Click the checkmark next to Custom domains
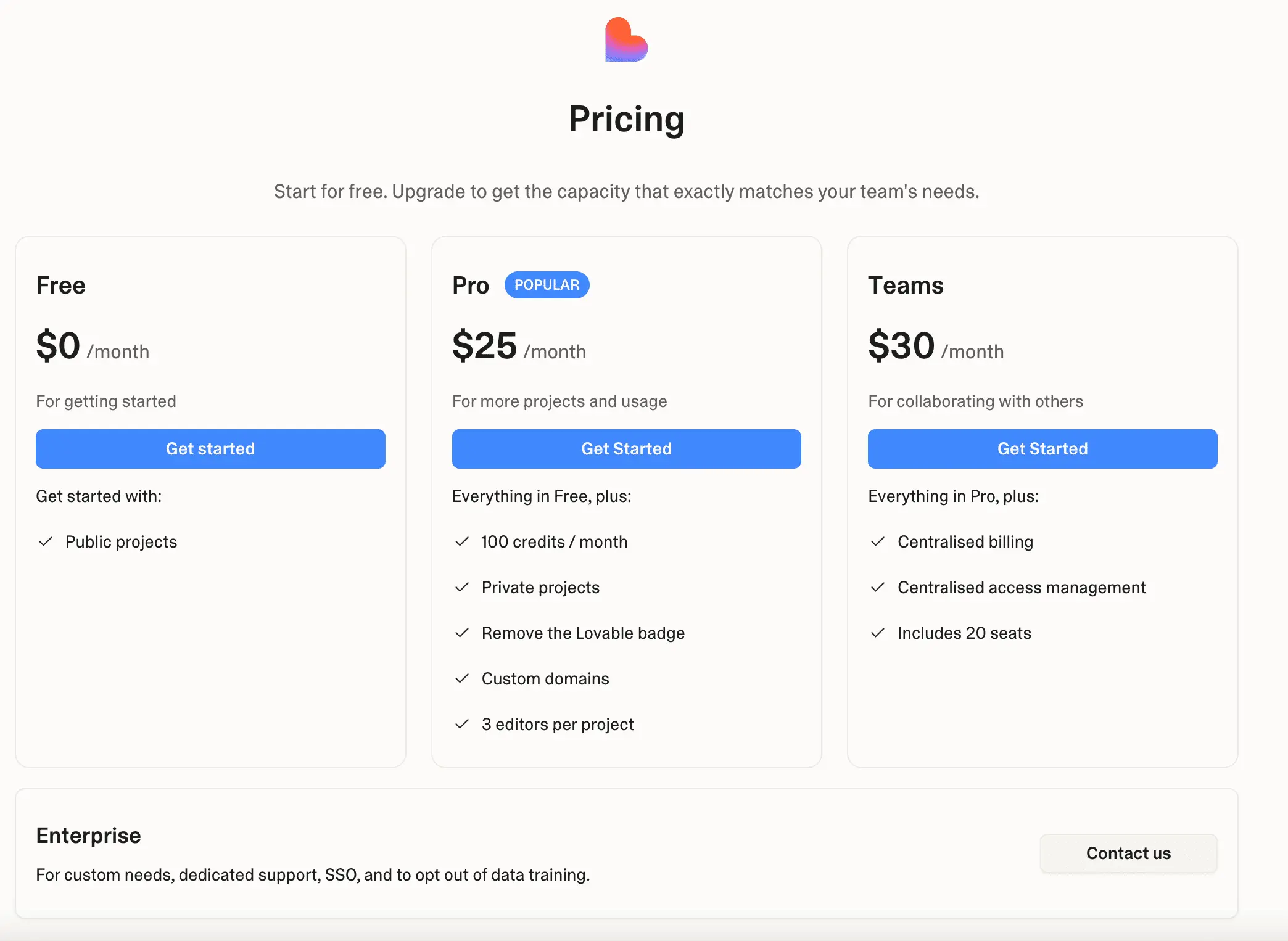 pos(462,678)
